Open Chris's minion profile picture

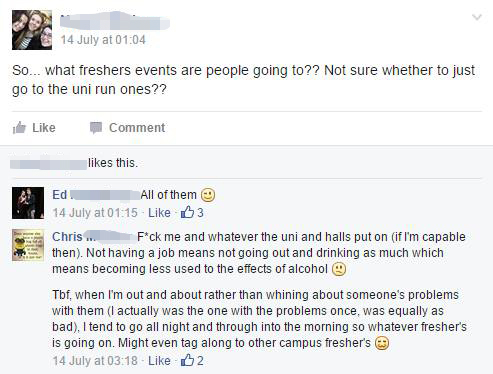[x=28, y=245]
